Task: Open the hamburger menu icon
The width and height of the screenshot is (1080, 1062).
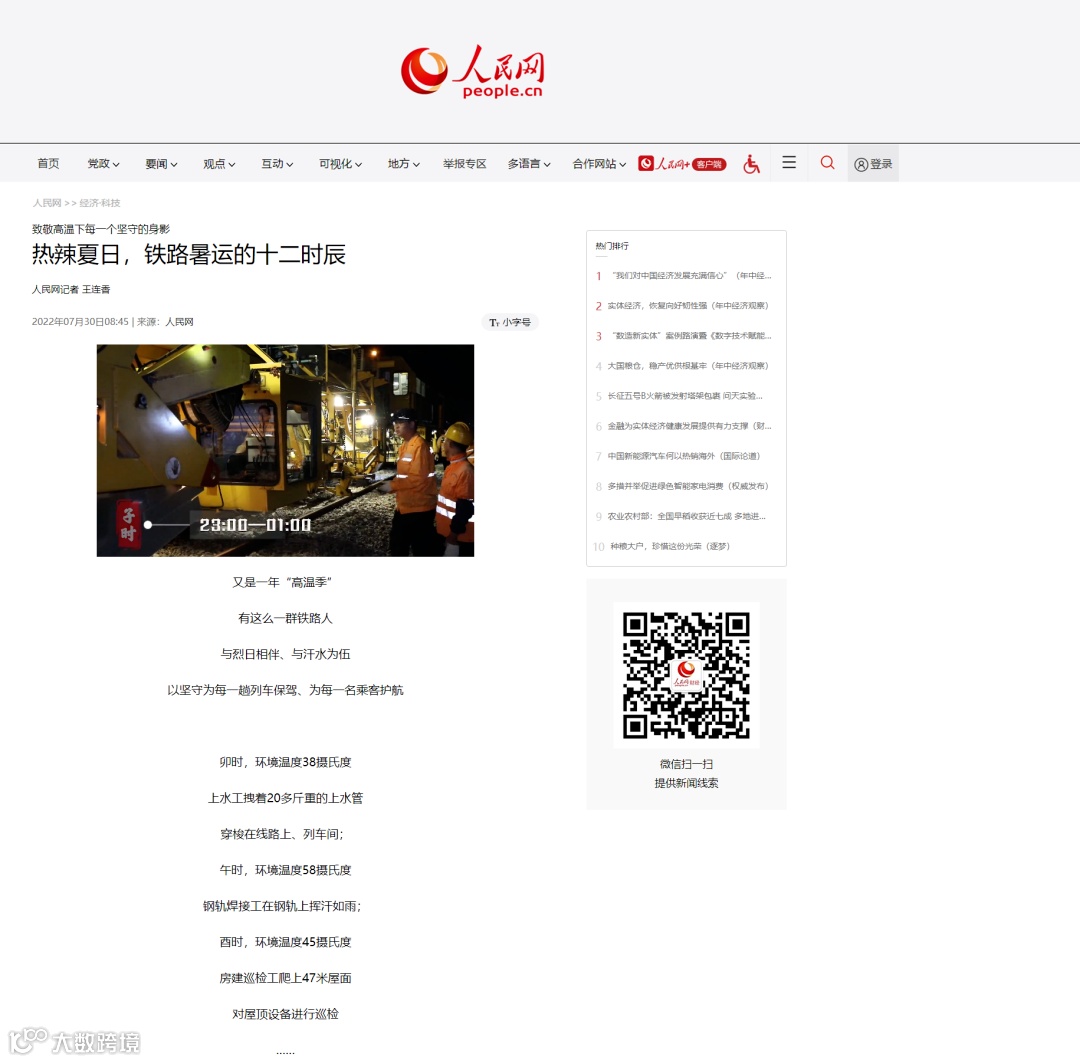Action: [789, 163]
